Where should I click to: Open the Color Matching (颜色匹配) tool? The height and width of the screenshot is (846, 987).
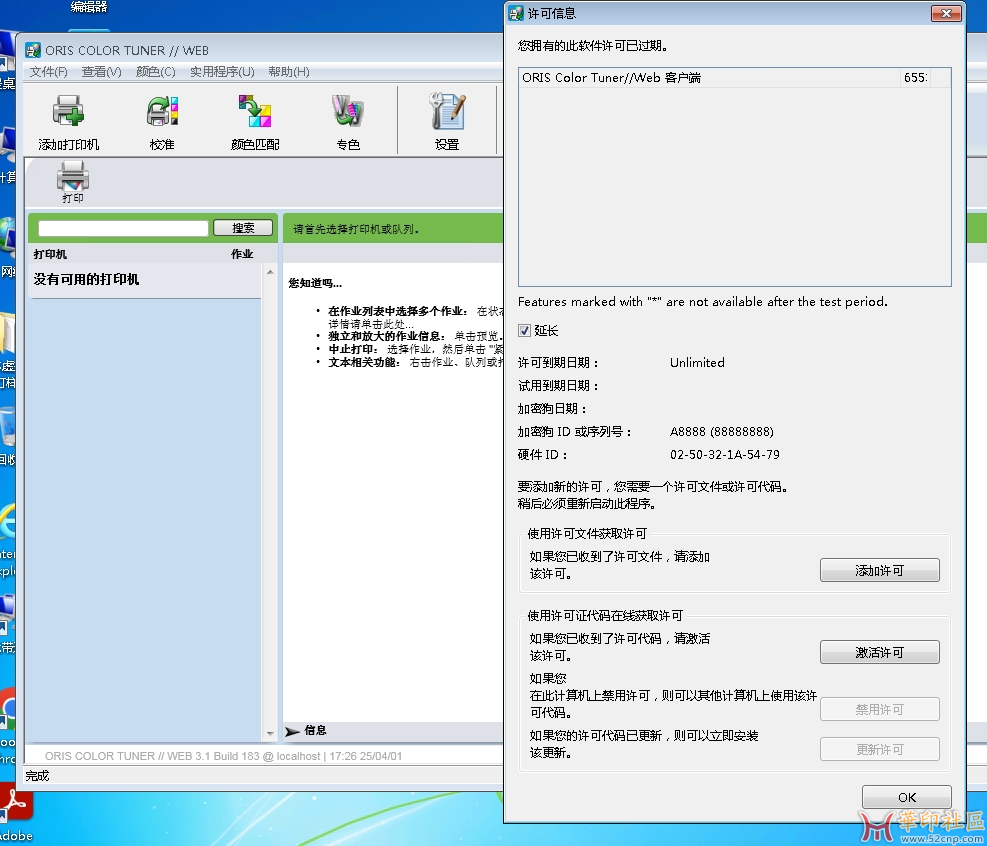[255, 122]
